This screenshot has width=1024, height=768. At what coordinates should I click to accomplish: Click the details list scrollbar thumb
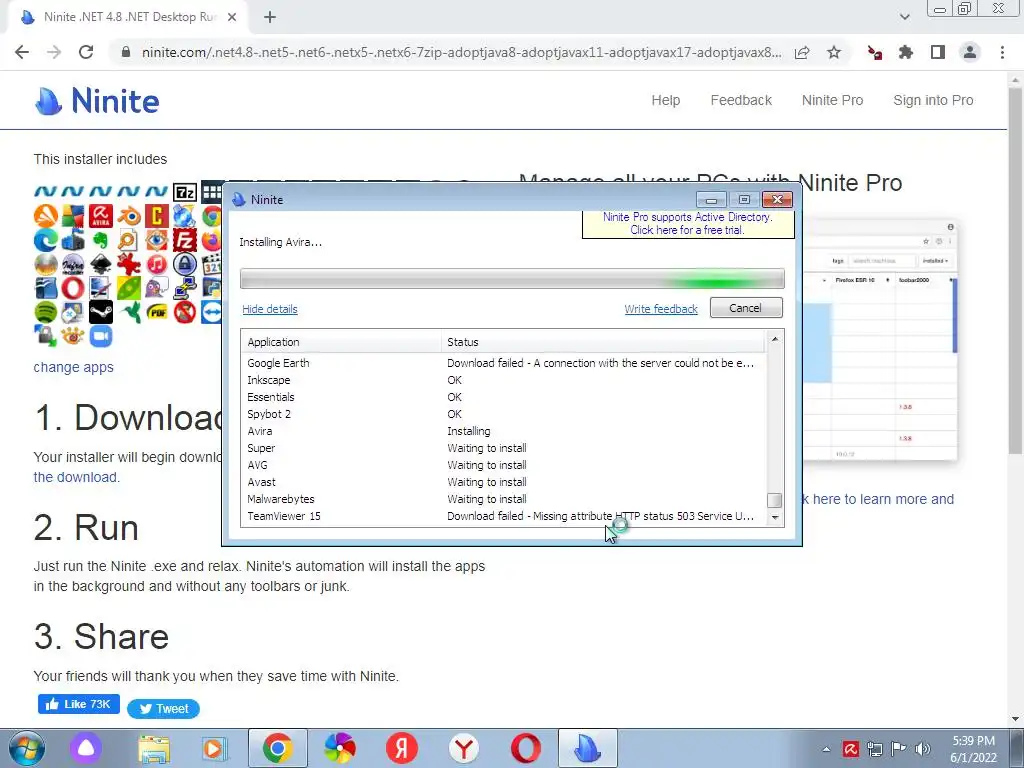coord(775,500)
